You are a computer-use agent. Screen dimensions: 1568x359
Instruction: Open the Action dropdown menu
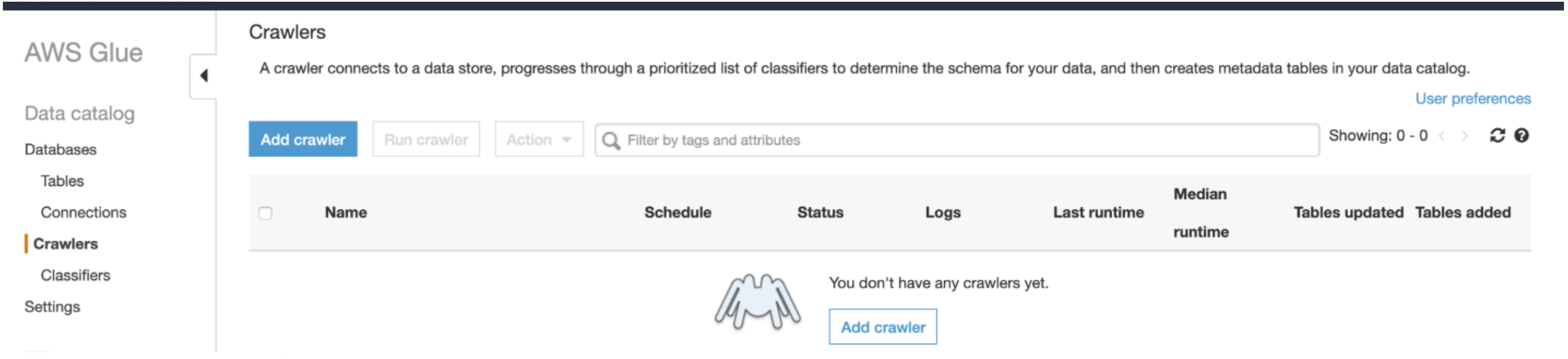pos(539,139)
